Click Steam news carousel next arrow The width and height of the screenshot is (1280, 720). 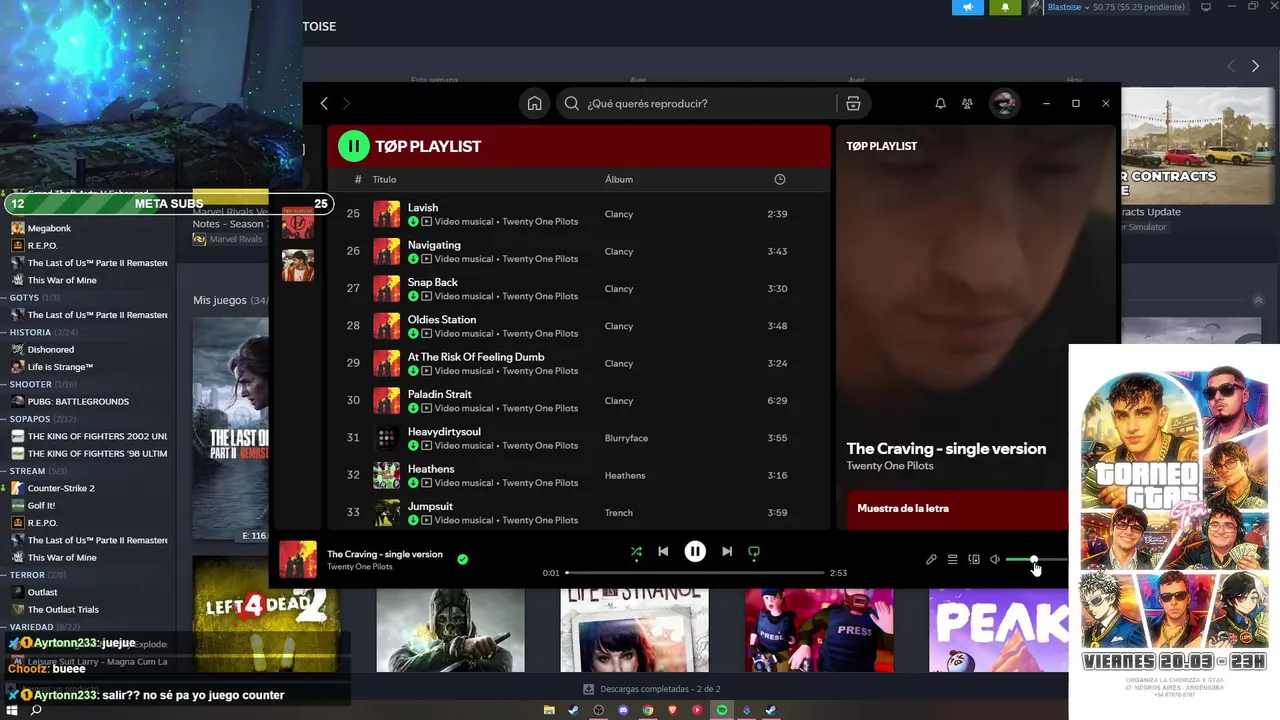tap(1255, 66)
